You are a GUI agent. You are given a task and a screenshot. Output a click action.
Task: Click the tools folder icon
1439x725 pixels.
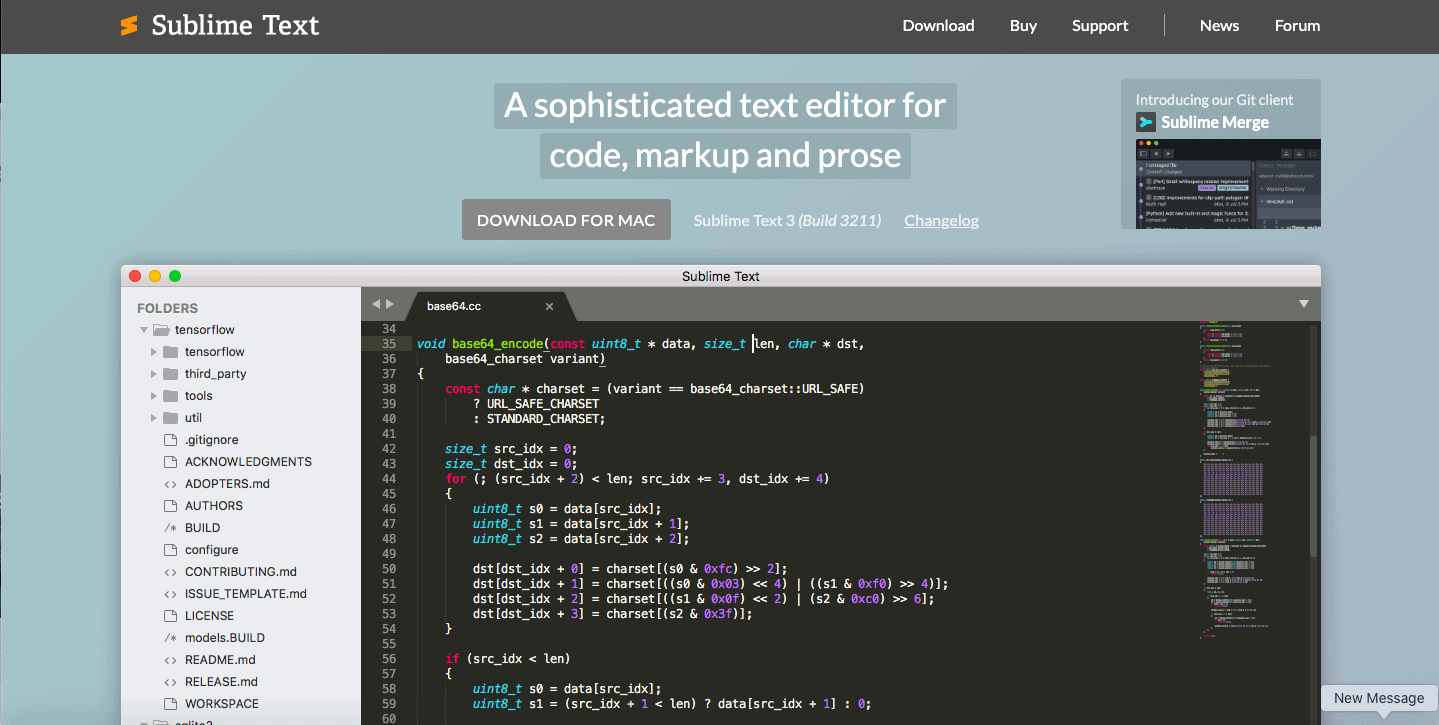[x=170, y=396]
